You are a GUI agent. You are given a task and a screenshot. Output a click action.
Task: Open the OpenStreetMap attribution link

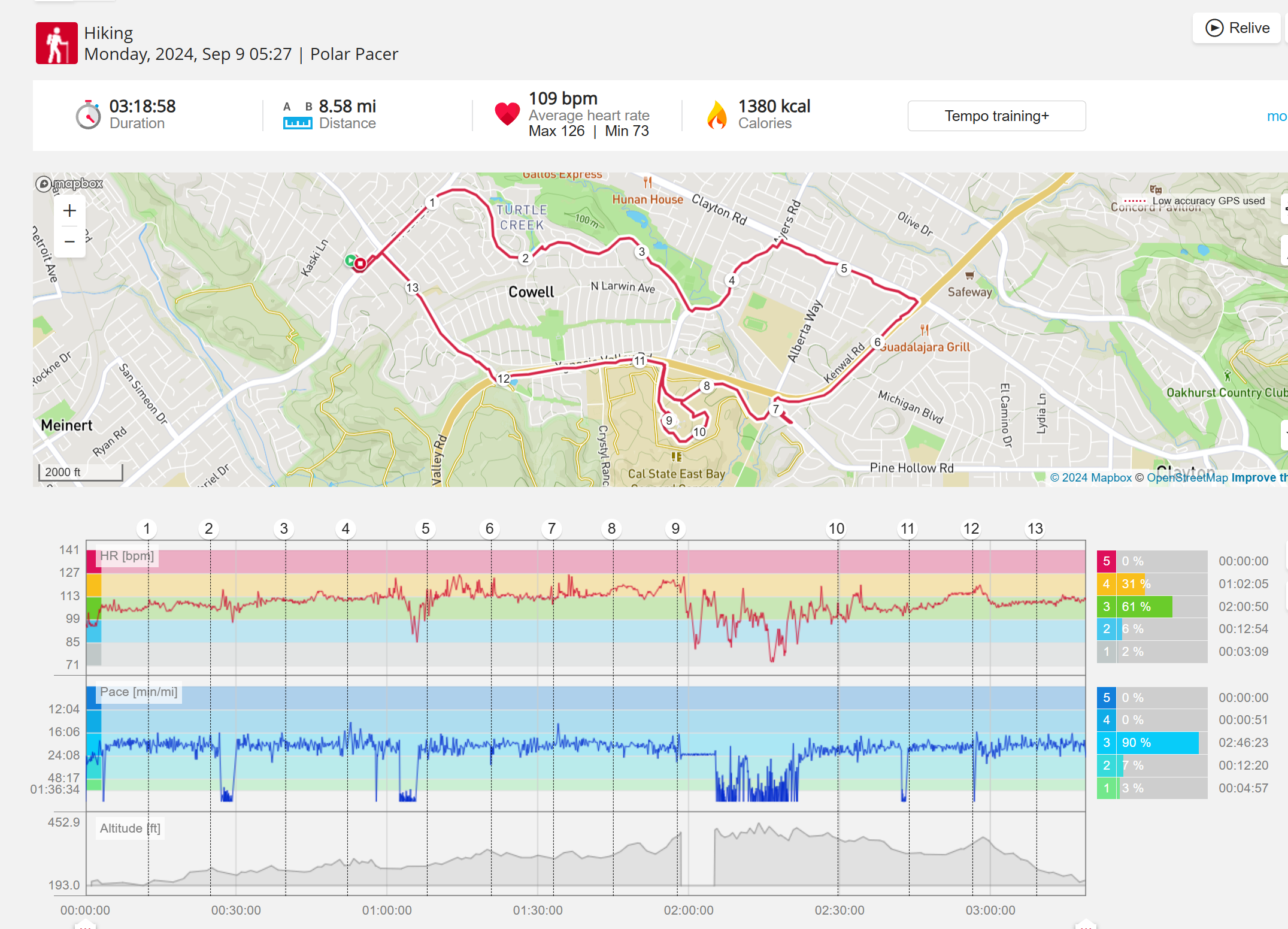point(1187,477)
